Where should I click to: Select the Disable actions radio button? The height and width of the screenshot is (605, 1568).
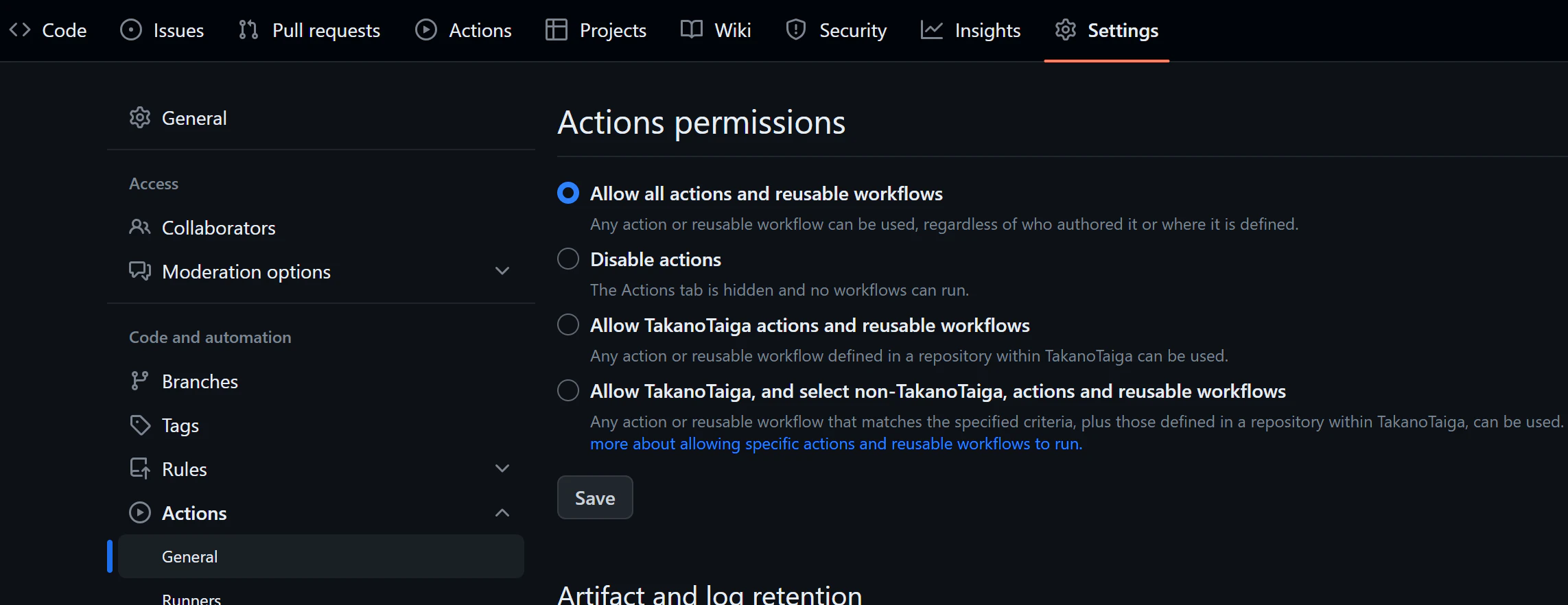(568, 259)
